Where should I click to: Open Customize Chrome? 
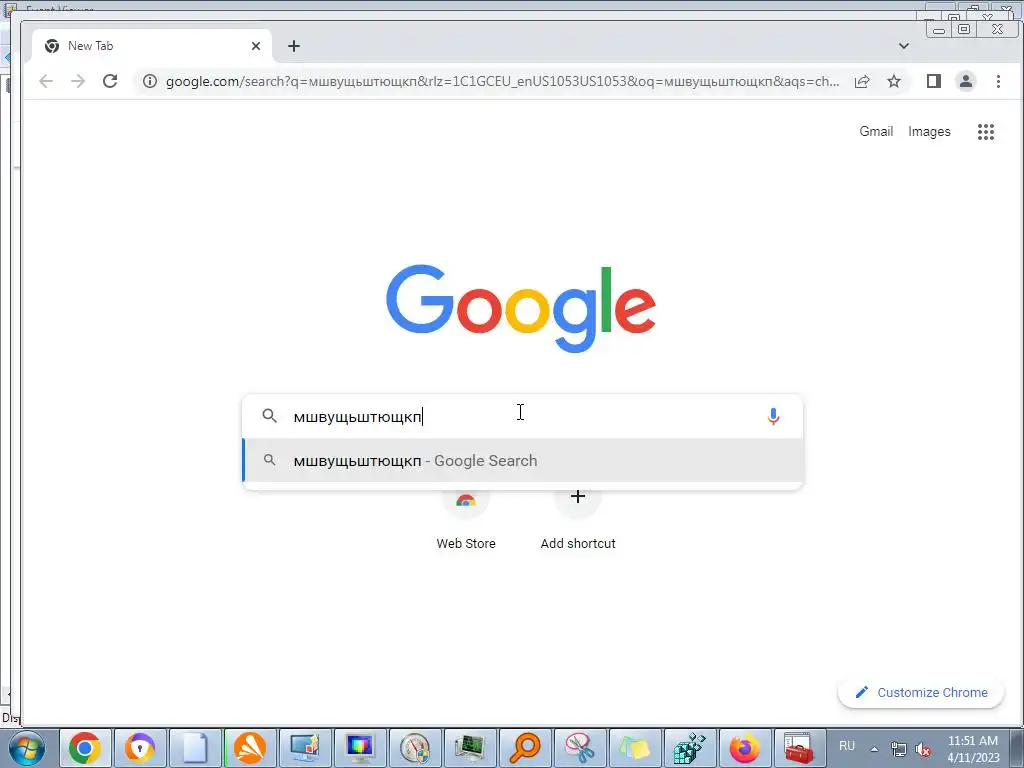[921, 692]
